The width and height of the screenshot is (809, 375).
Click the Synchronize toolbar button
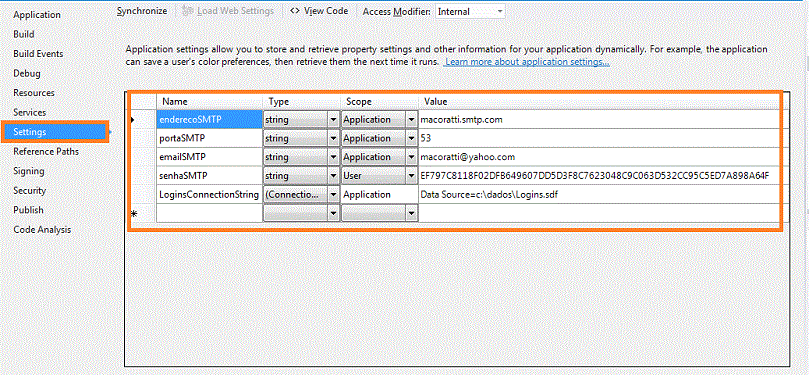(x=142, y=11)
